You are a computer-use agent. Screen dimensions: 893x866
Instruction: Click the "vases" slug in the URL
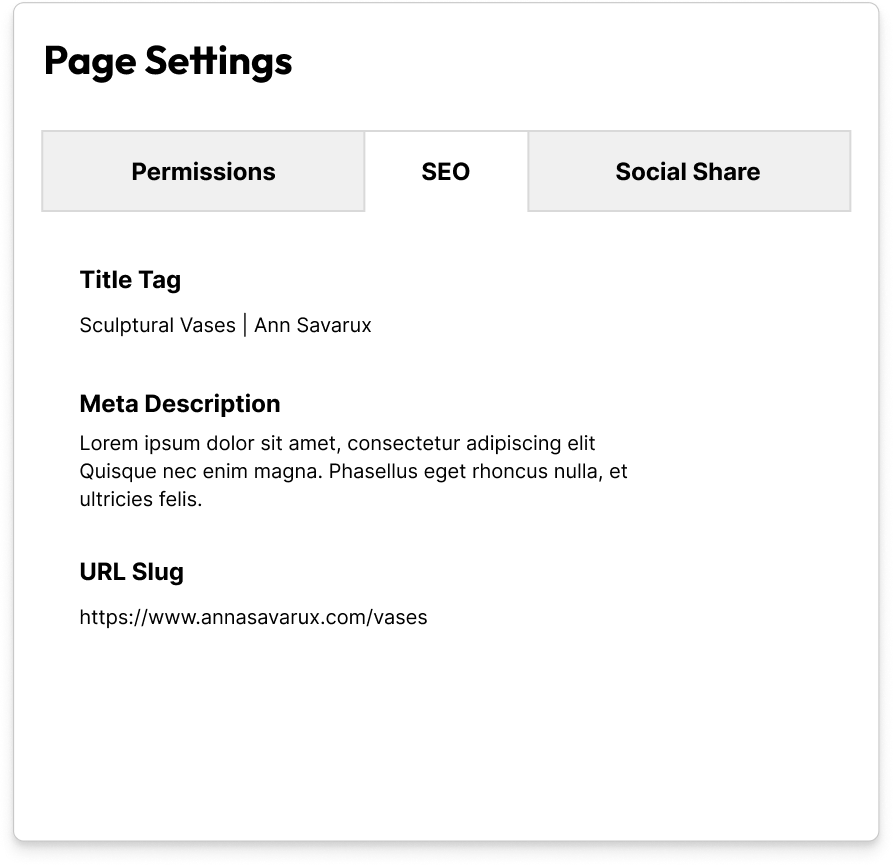click(x=400, y=617)
